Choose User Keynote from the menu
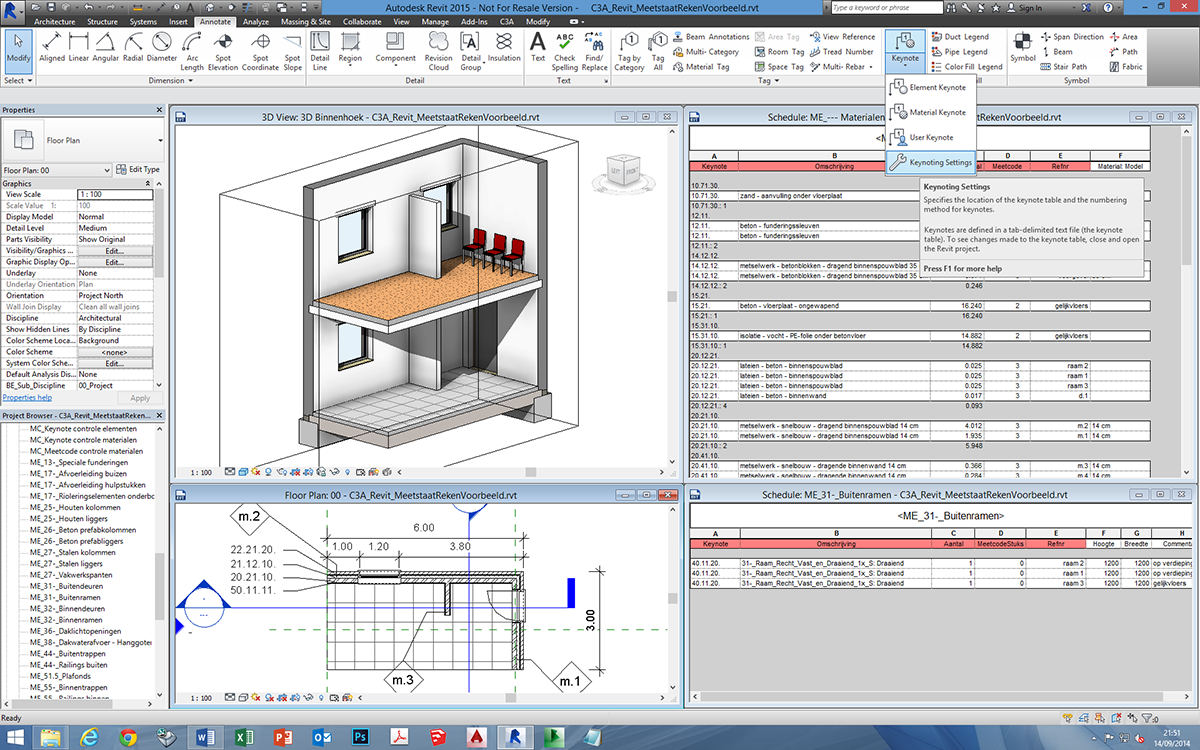1200x750 pixels. 929,137
